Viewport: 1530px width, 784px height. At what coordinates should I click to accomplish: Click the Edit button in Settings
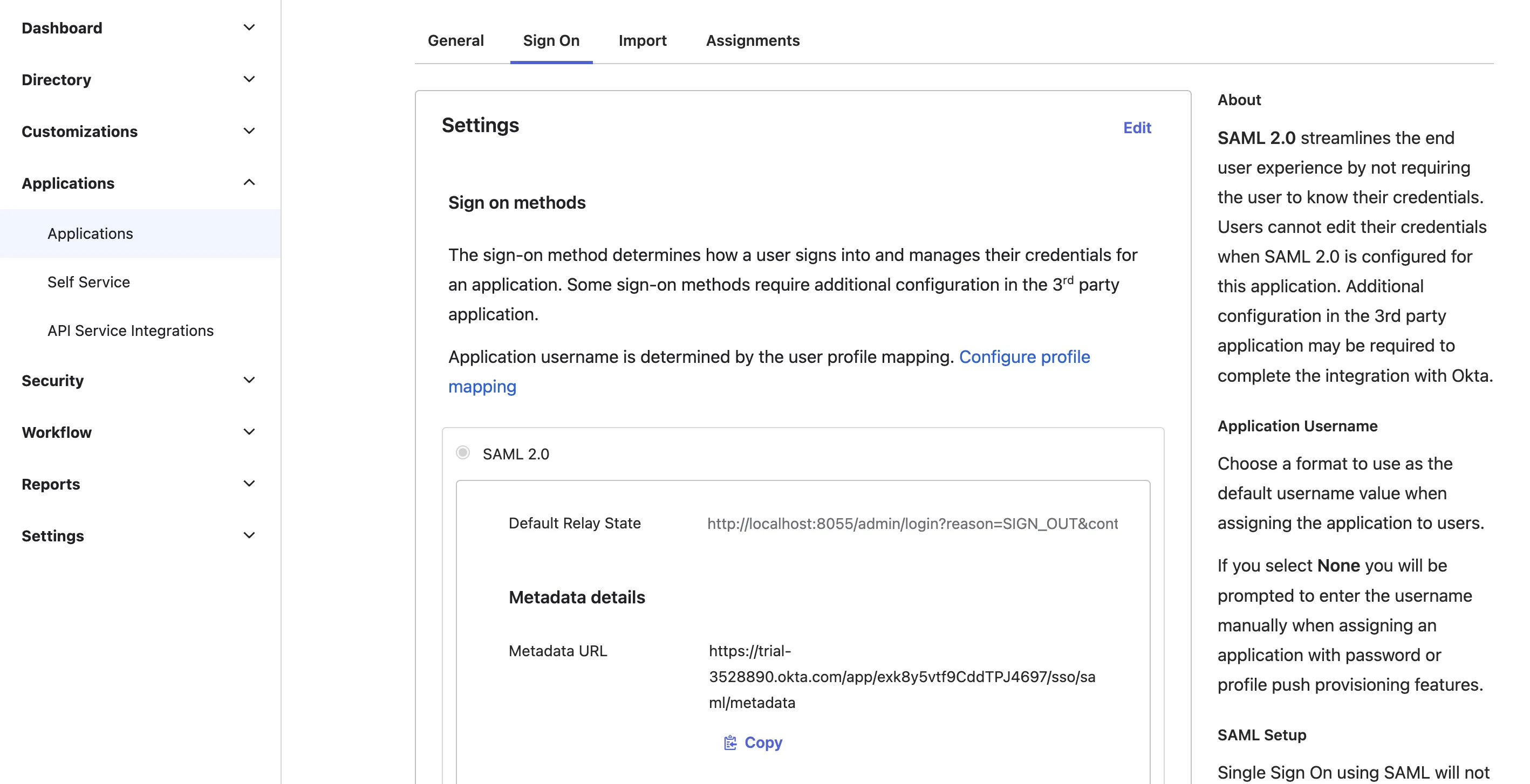pyautogui.click(x=1137, y=127)
